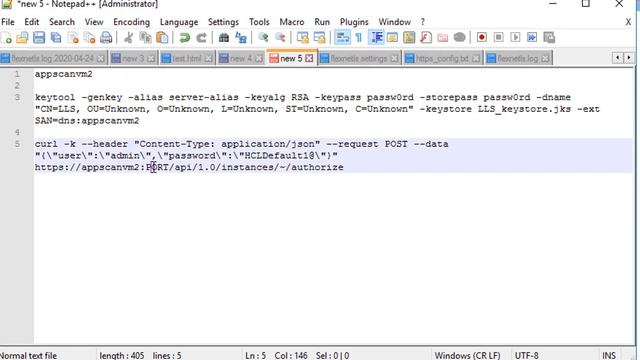Image resolution: width=640 pixels, height=360 pixels.
Task: Switch to the https_config.txt tab
Action: click(x=442, y=58)
